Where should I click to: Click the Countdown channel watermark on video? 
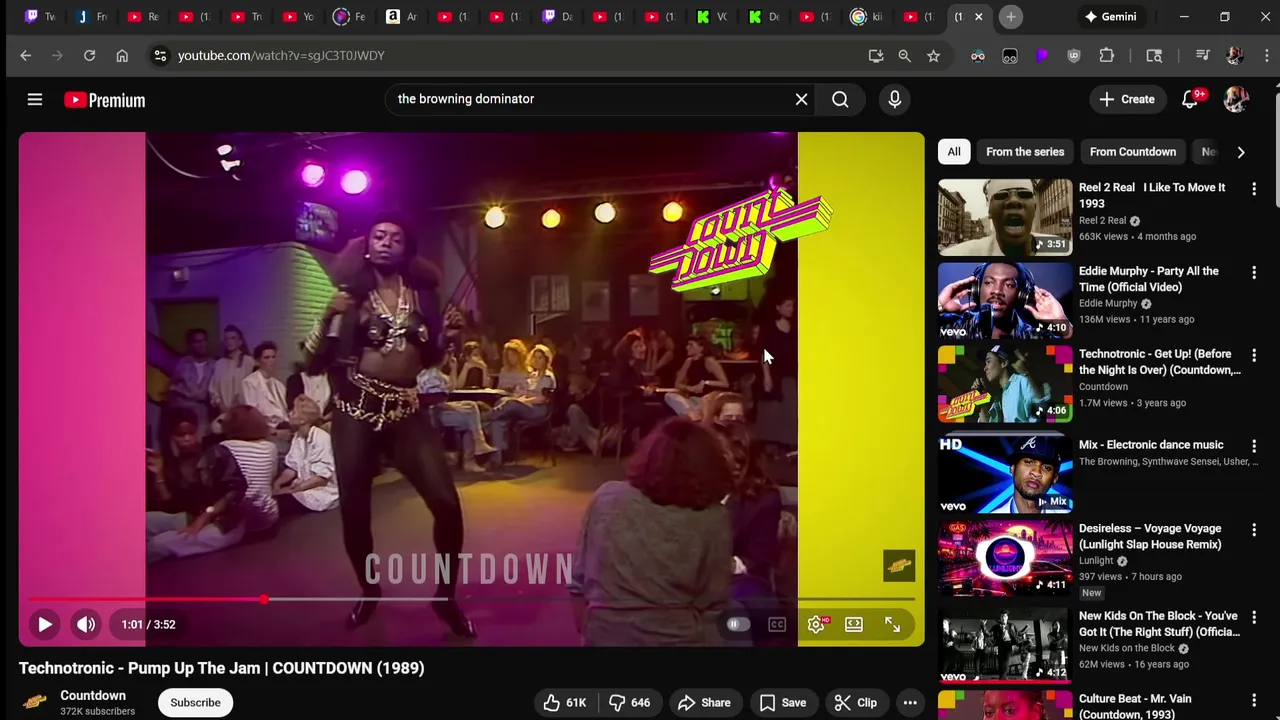pyautogui.click(x=899, y=565)
